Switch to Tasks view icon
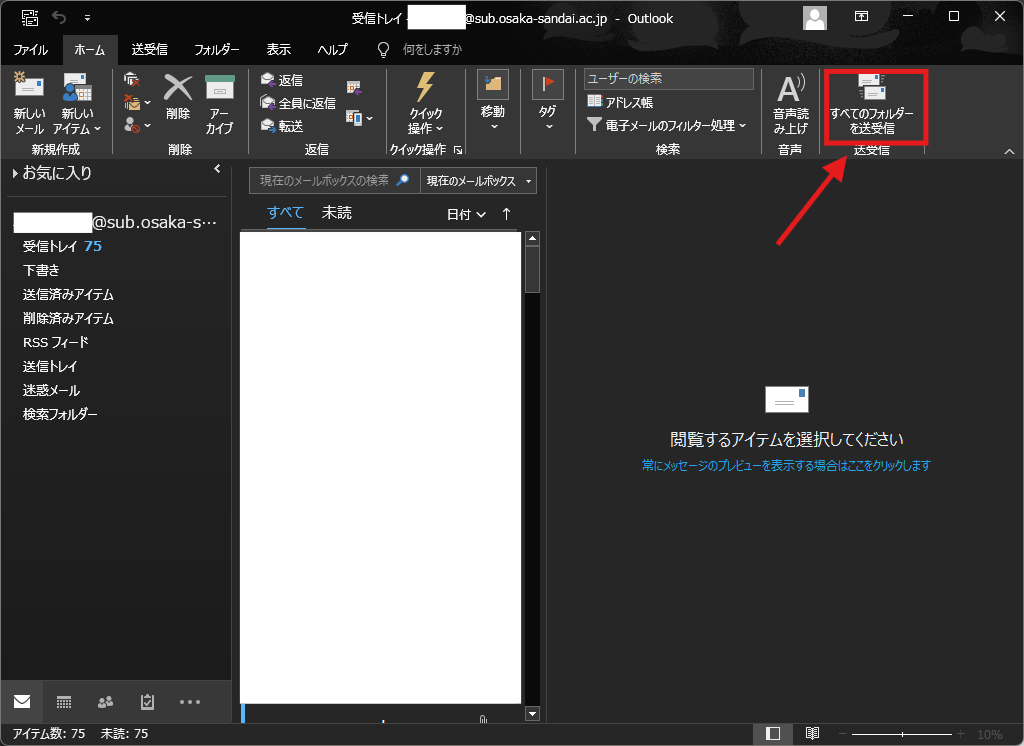 coord(147,702)
